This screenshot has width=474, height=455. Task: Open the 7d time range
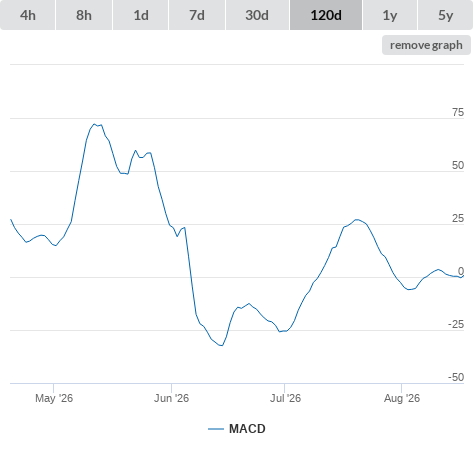click(197, 15)
